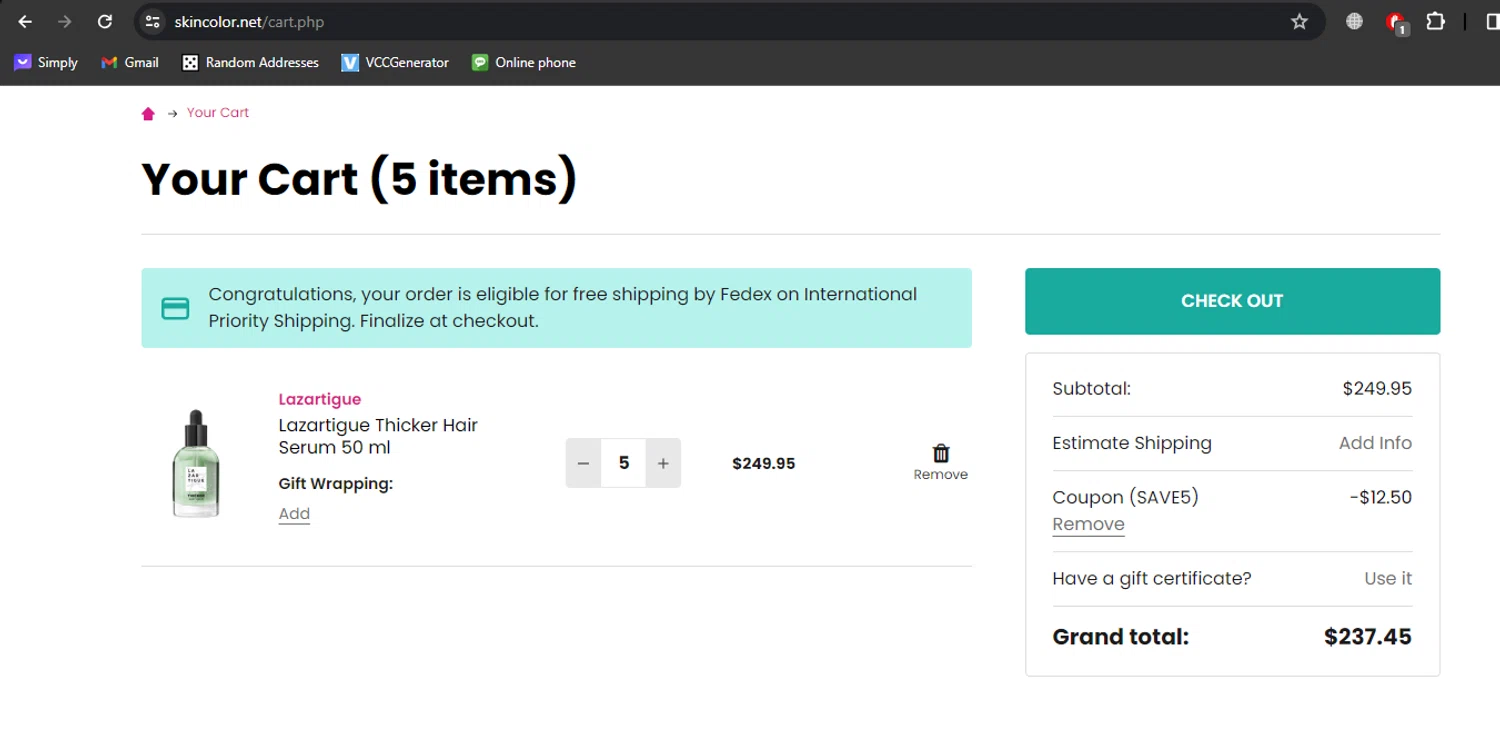Screen dimensions: 1500x754
Task: Click the quantity field showing 5
Action: click(624, 463)
